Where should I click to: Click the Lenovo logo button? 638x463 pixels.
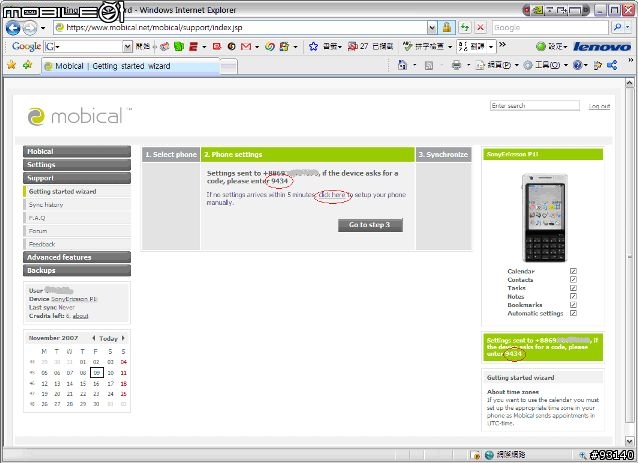click(602, 47)
